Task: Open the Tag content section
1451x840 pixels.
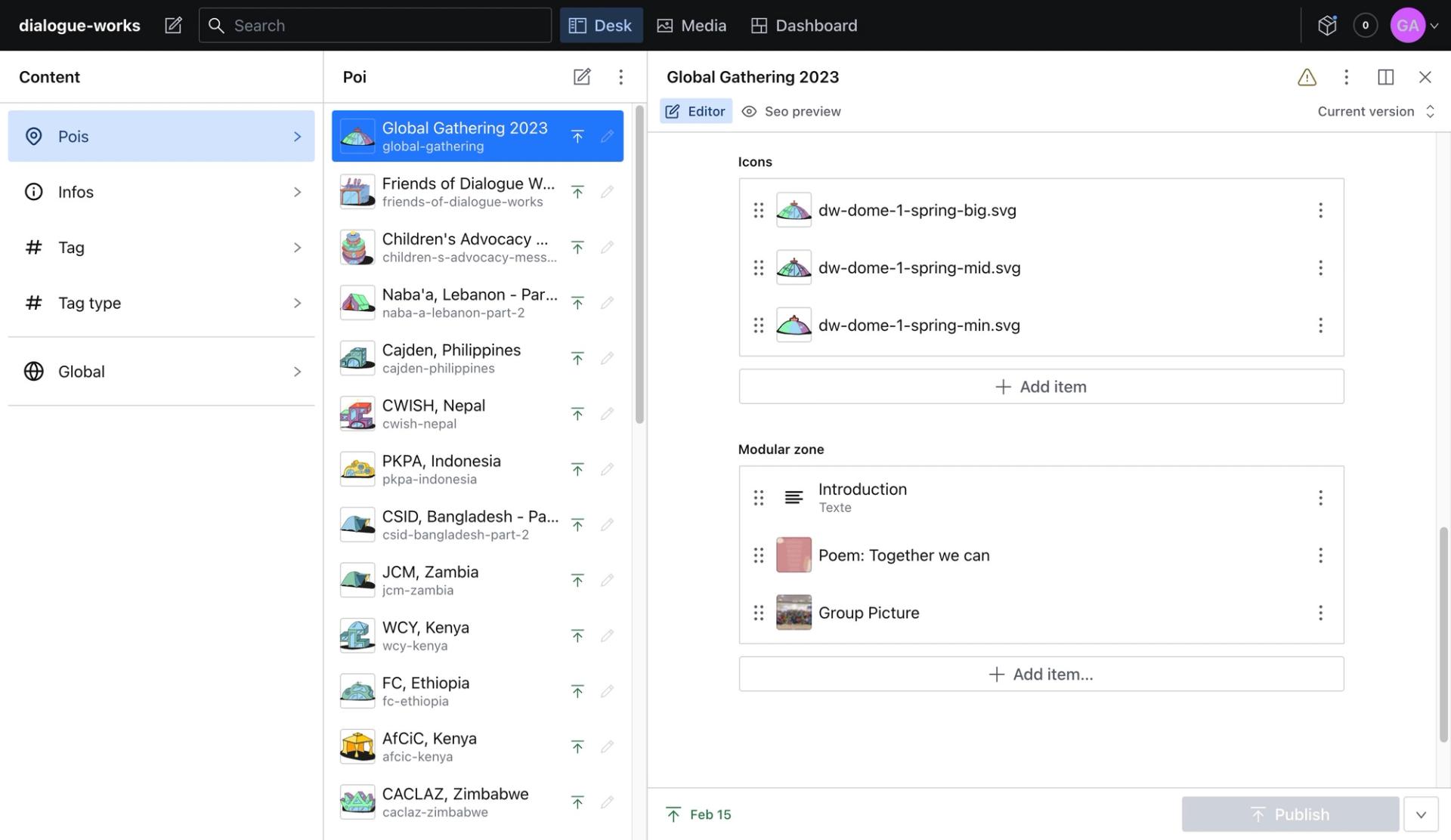Action: click(x=161, y=248)
